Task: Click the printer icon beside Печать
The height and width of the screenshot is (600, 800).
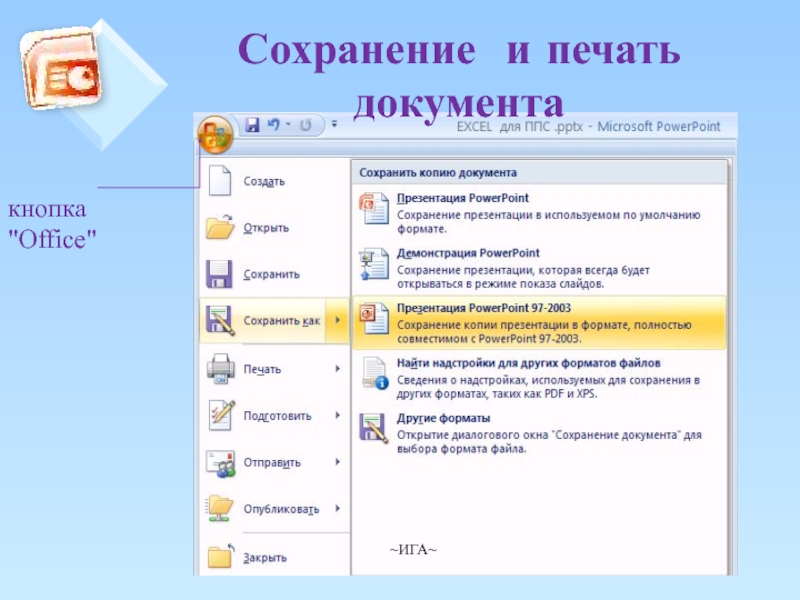Action: coord(220,368)
